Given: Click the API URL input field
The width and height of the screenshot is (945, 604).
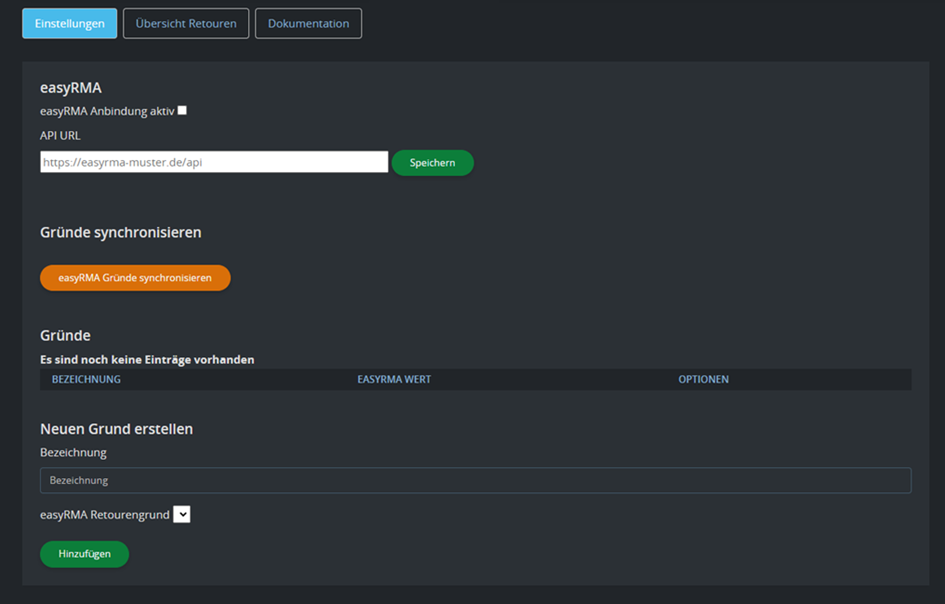Looking at the screenshot, I should click(x=214, y=162).
